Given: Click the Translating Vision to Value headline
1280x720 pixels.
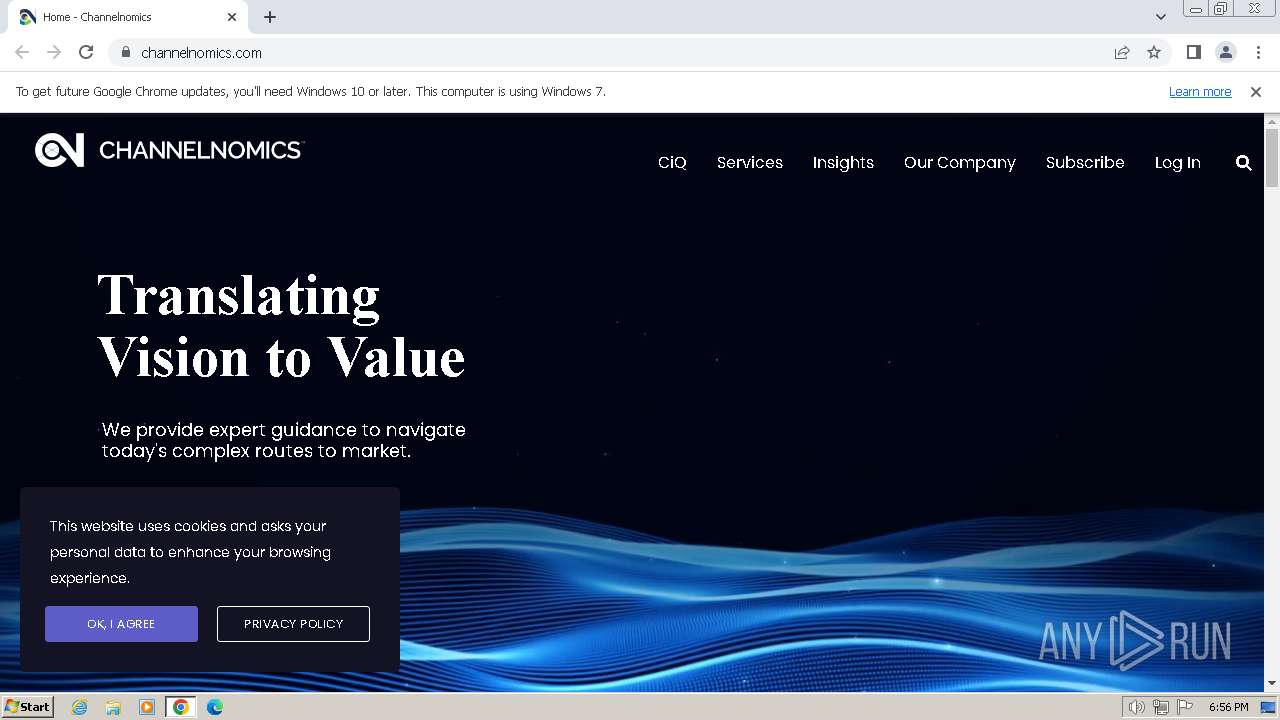Looking at the screenshot, I should pyautogui.click(x=281, y=326).
